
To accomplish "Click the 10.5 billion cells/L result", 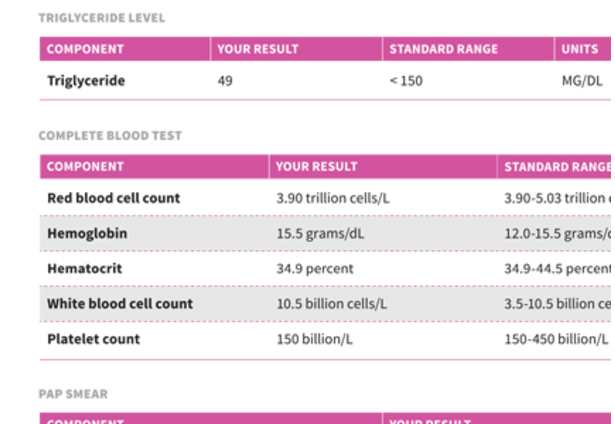I will [332, 304].
